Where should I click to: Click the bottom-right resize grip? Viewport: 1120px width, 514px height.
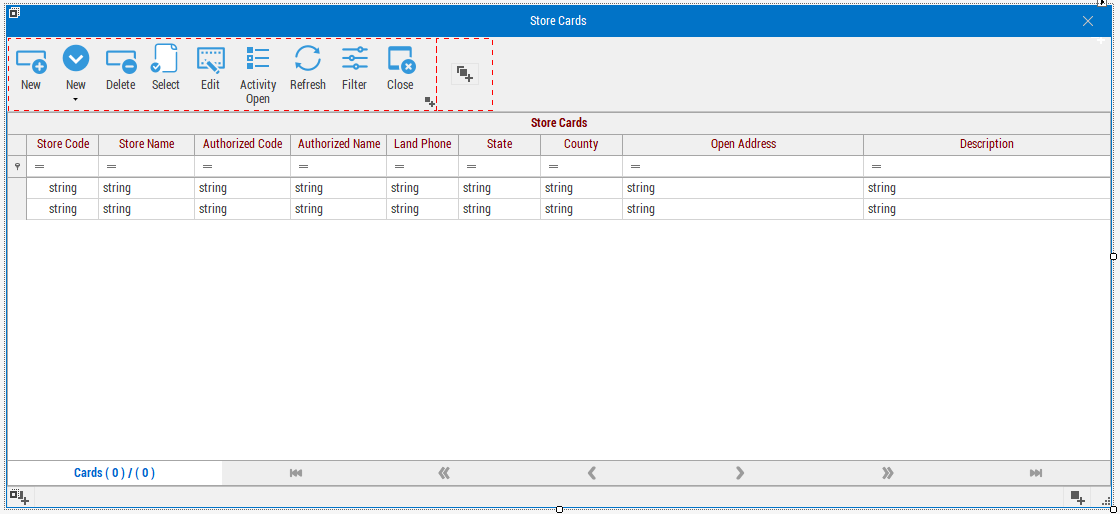1106,501
